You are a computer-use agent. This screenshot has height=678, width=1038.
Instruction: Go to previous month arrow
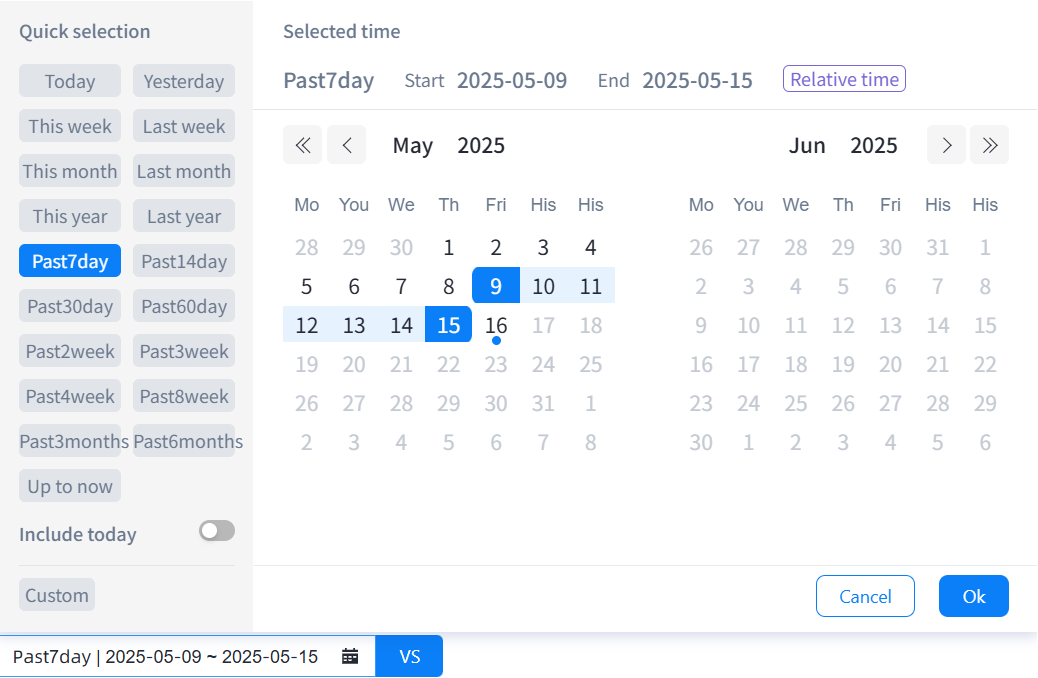[347, 145]
